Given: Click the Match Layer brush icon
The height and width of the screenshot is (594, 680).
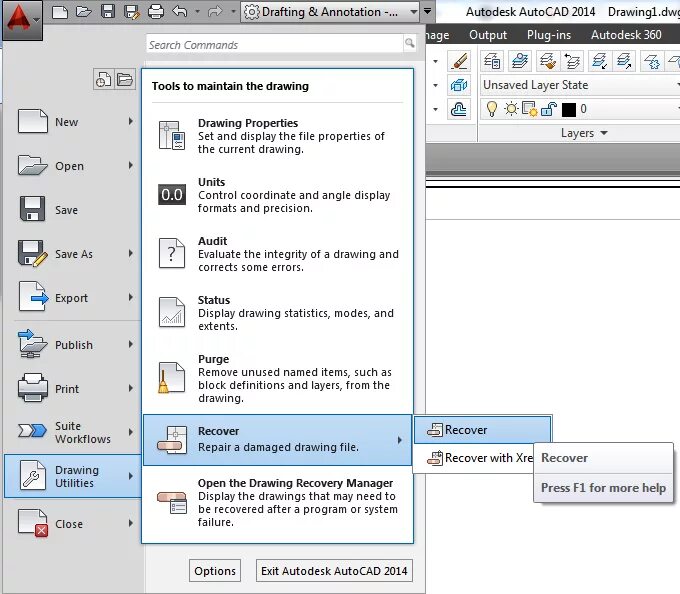Looking at the screenshot, I should coord(548,61).
